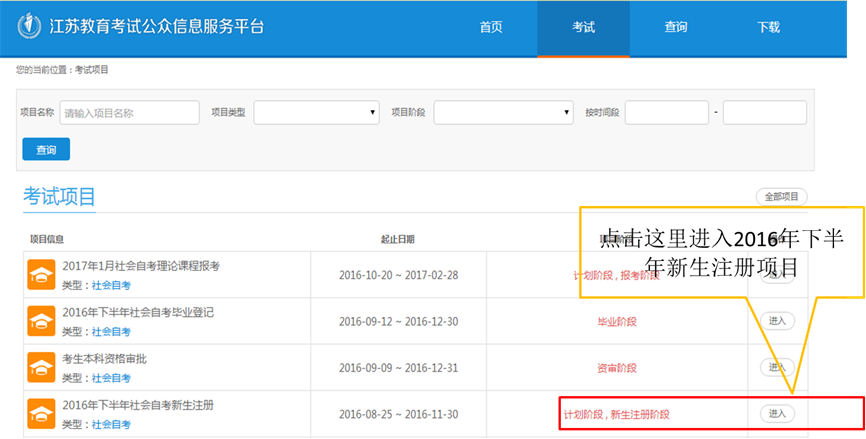This screenshot has width=866, height=439.
Task: Click the orange cap icon for 考生本科资格审批
Action: [41, 367]
